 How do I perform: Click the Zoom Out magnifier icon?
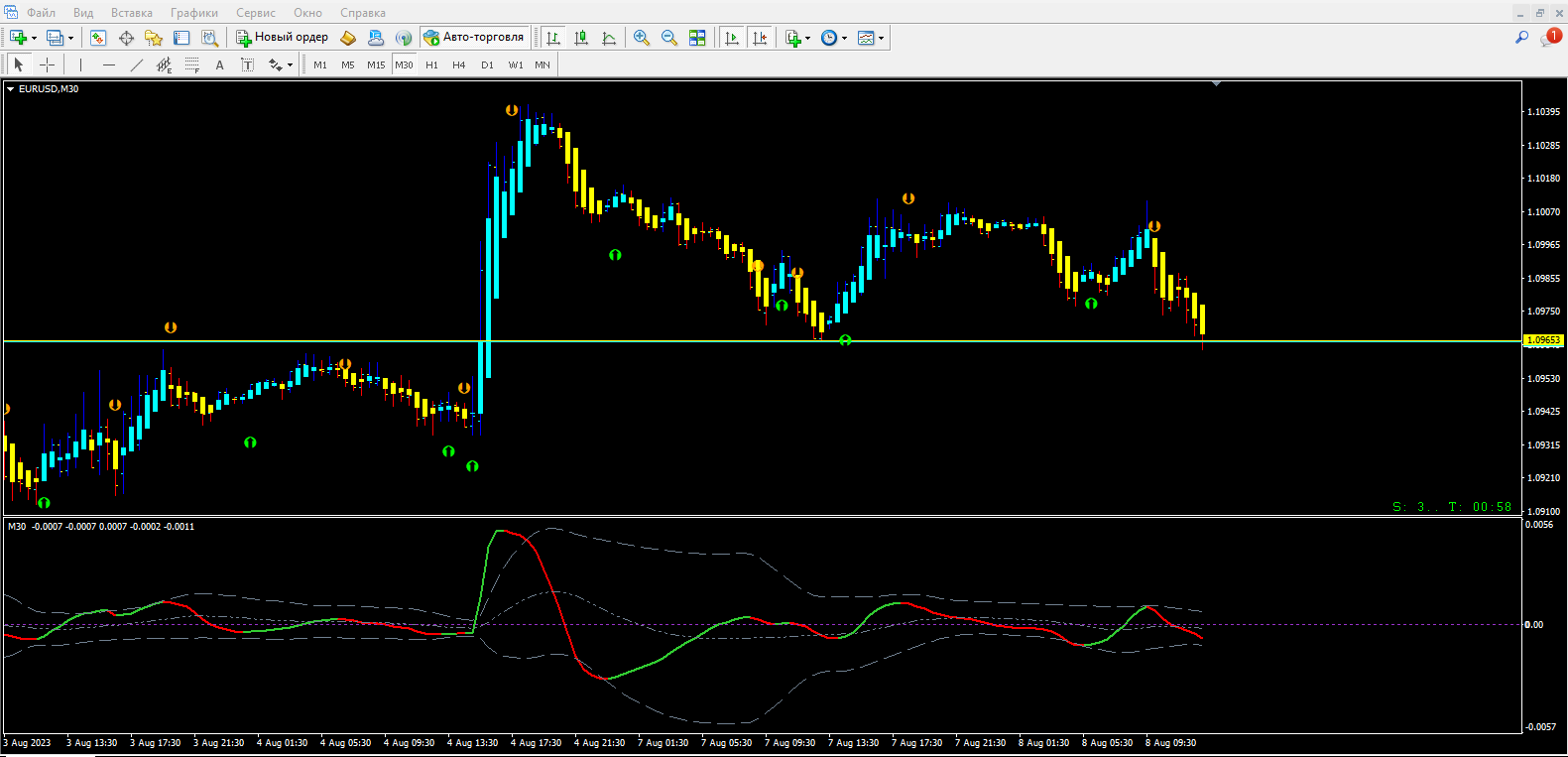[x=669, y=38]
